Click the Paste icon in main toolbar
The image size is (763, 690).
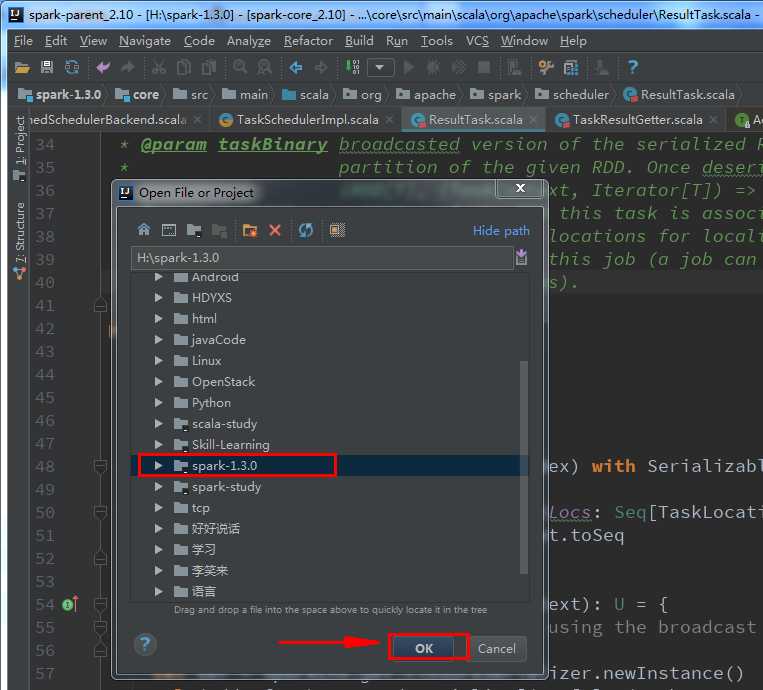click(209, 67)
